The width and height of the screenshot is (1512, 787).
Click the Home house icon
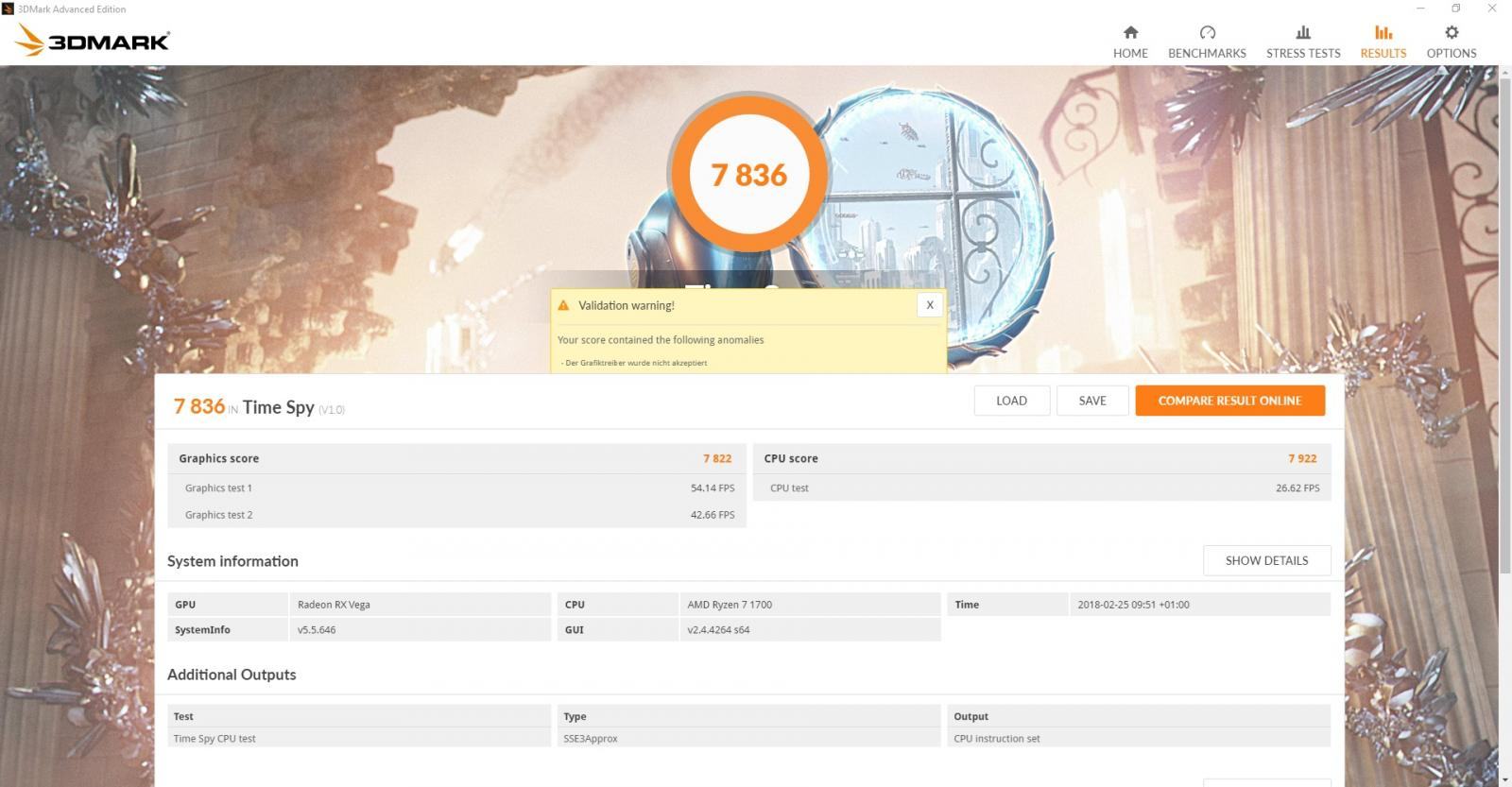click(1130, 32)
